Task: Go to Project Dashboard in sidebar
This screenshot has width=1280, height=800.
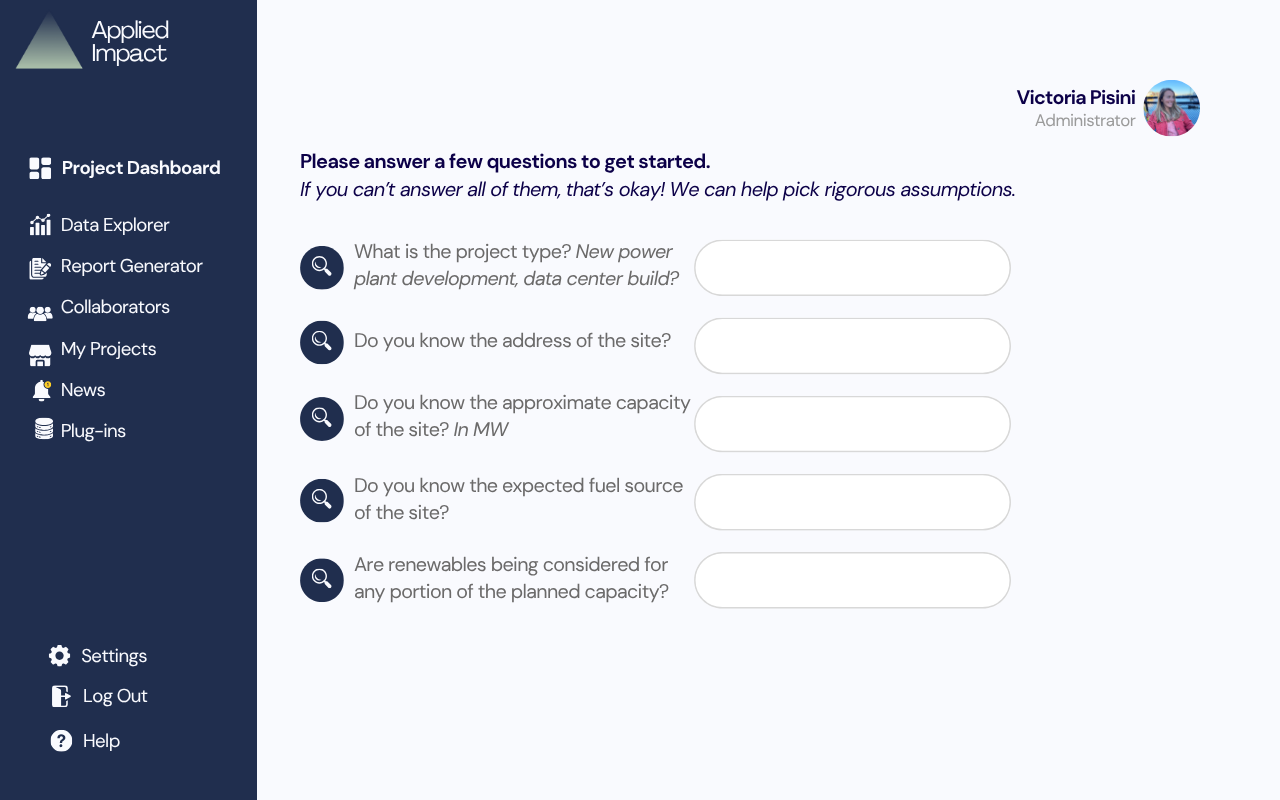Action: coord(140,168)
